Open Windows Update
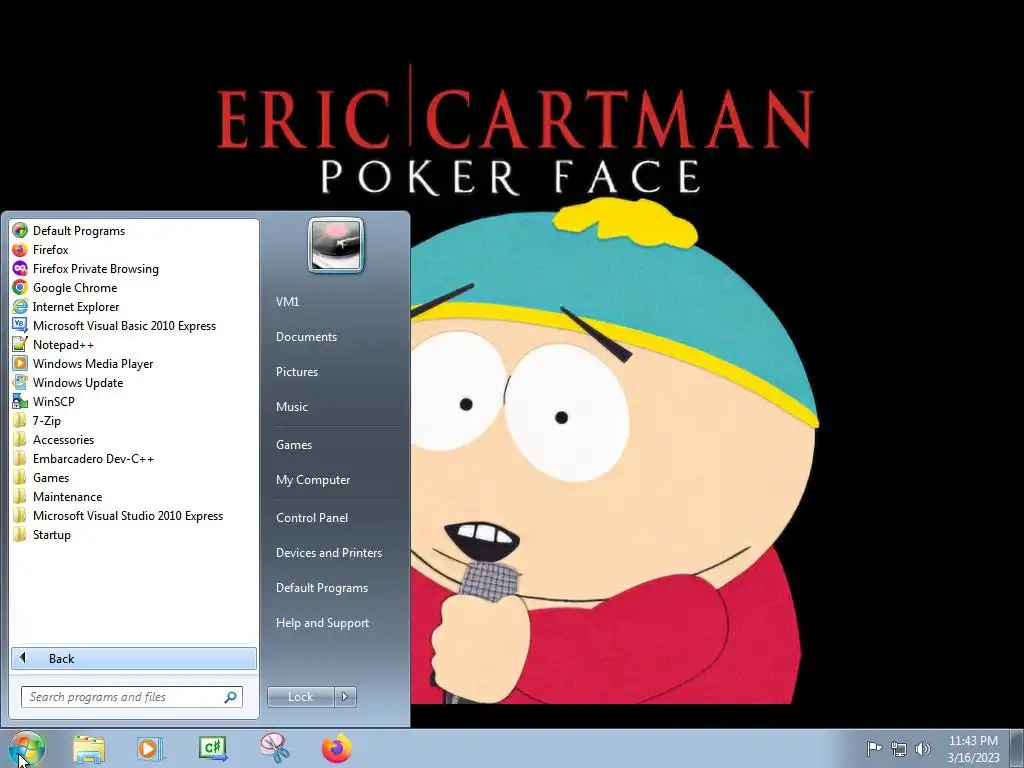 134,382
